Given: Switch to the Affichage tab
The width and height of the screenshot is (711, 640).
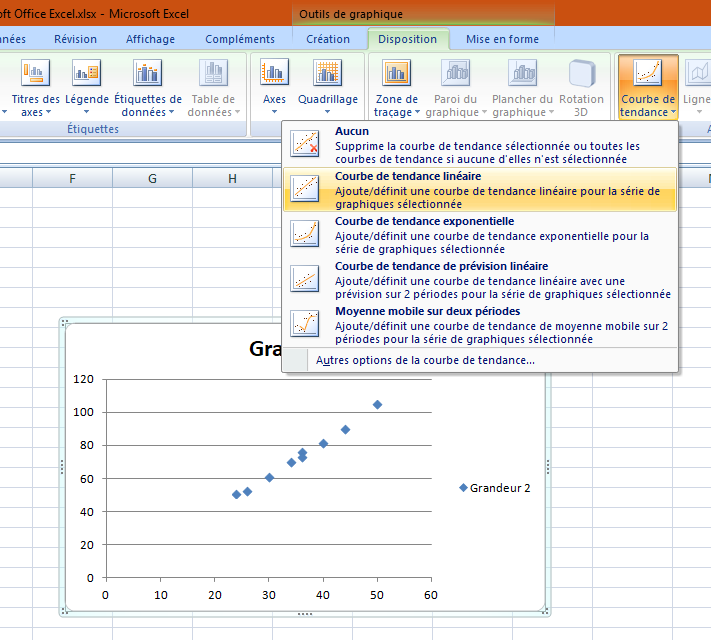Looking at the screenshot, I should [x=150, y=39].
